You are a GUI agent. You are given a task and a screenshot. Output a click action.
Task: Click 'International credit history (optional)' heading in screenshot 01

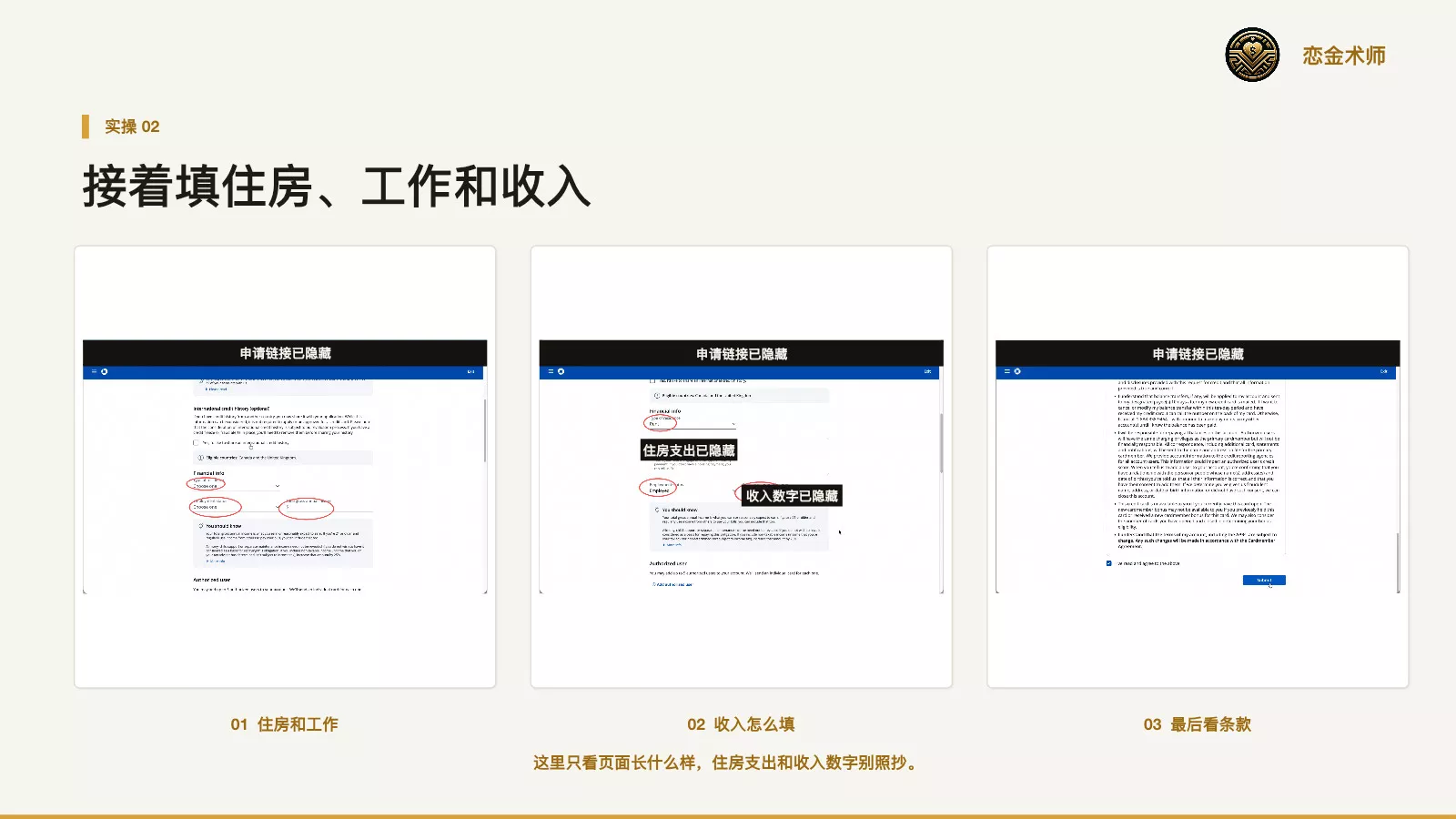tap(232, 409)
